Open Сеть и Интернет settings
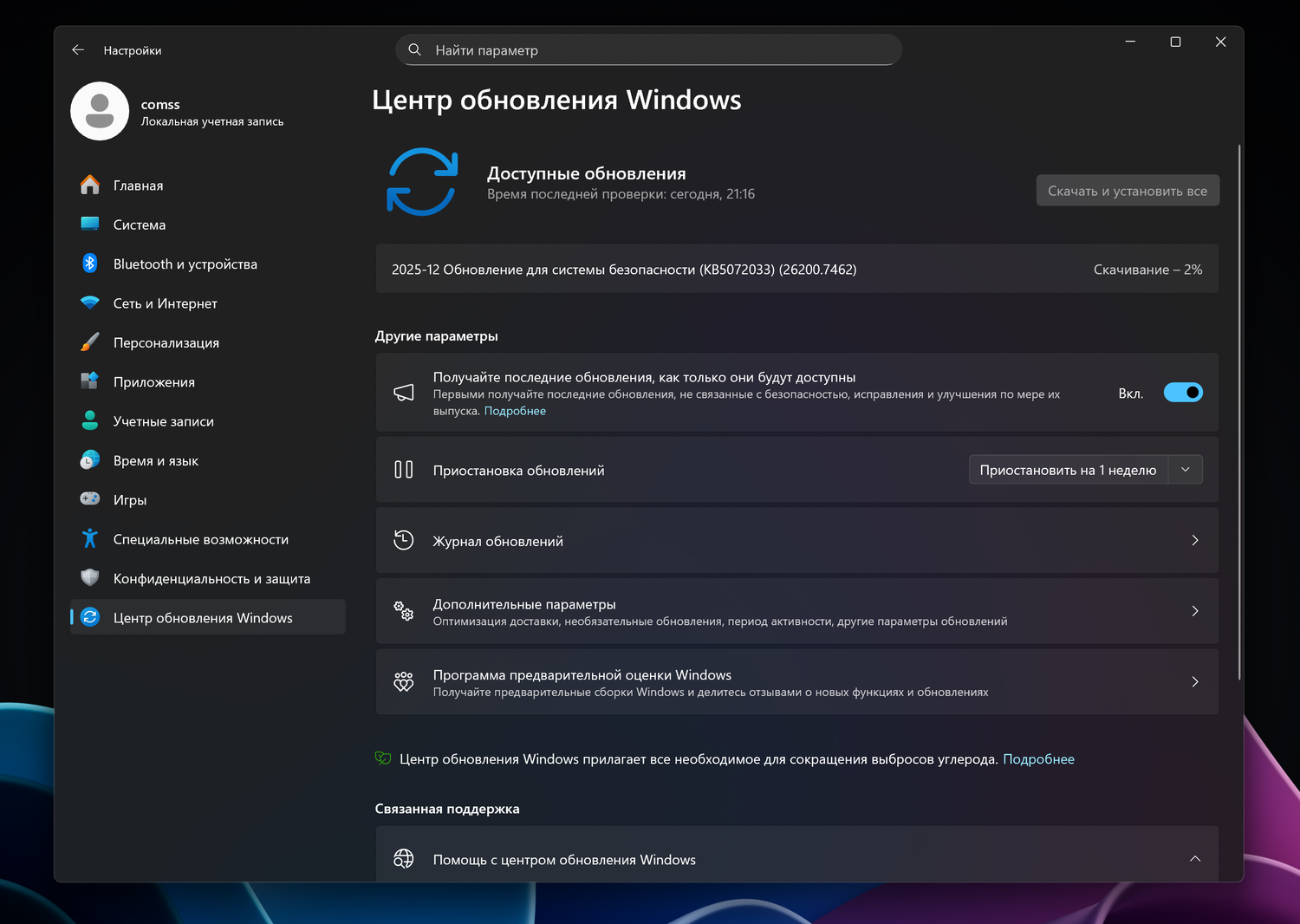The width and height of the screenshot is (1300, 924). [x=208, y=303]
